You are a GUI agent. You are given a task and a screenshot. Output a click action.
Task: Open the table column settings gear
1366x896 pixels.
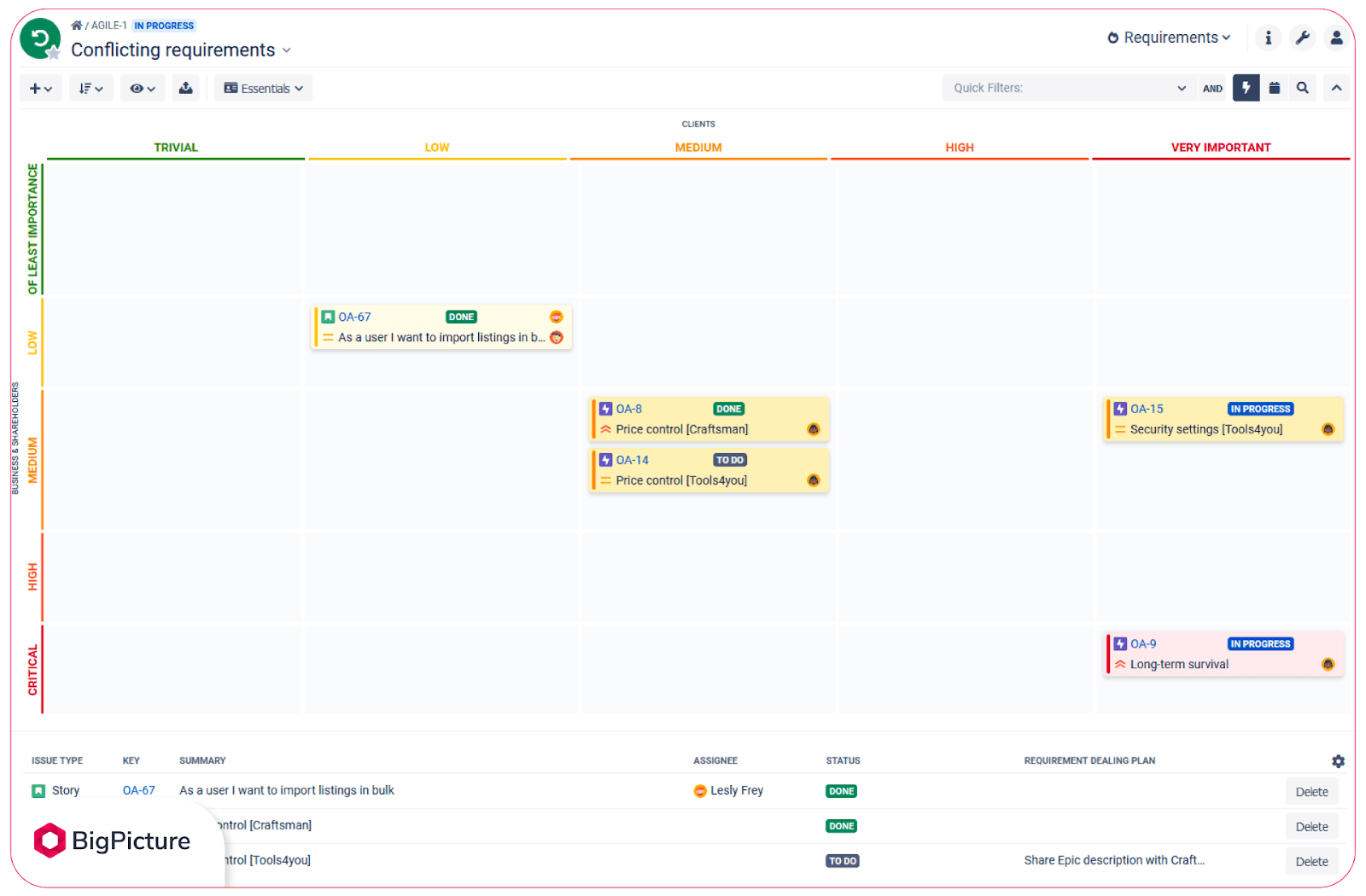pos(1338,761)
